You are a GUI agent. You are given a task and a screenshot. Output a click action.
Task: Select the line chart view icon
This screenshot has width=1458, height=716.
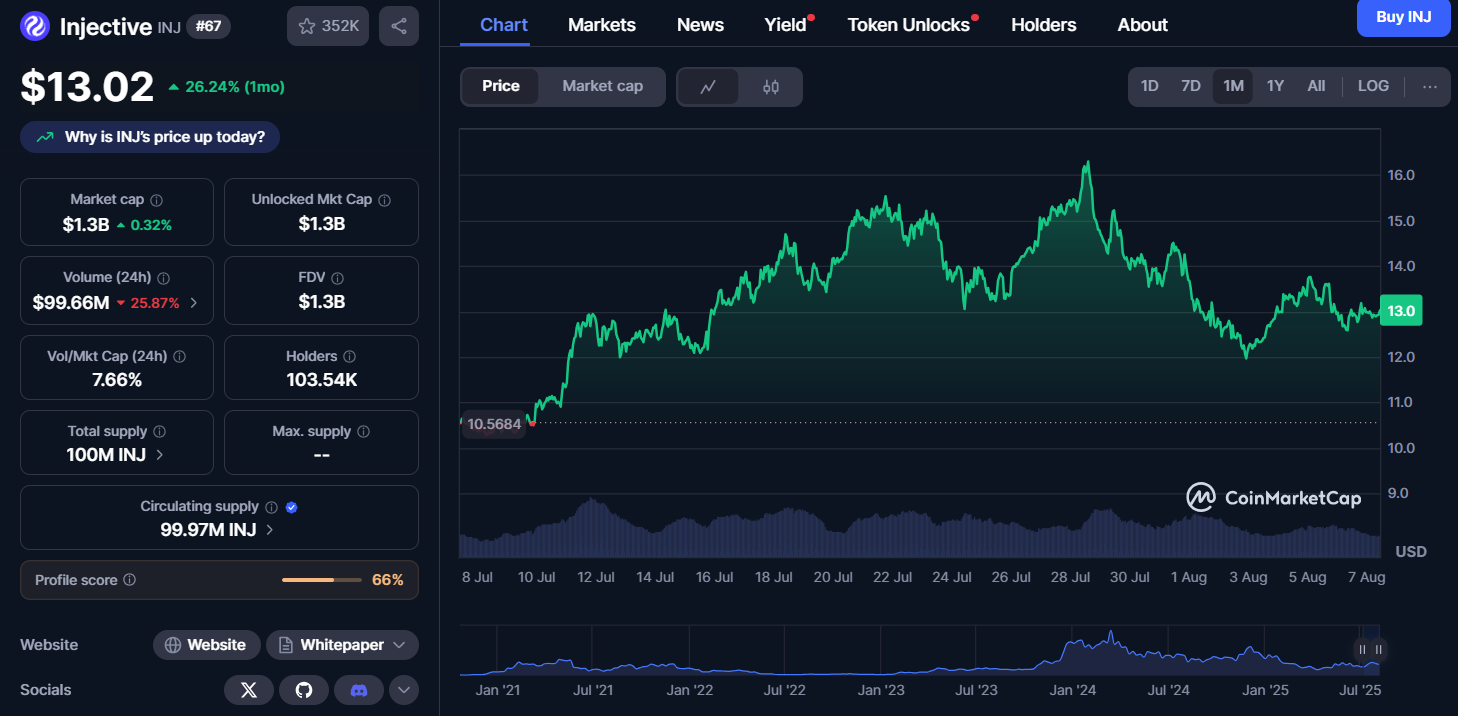coord(708,87)
